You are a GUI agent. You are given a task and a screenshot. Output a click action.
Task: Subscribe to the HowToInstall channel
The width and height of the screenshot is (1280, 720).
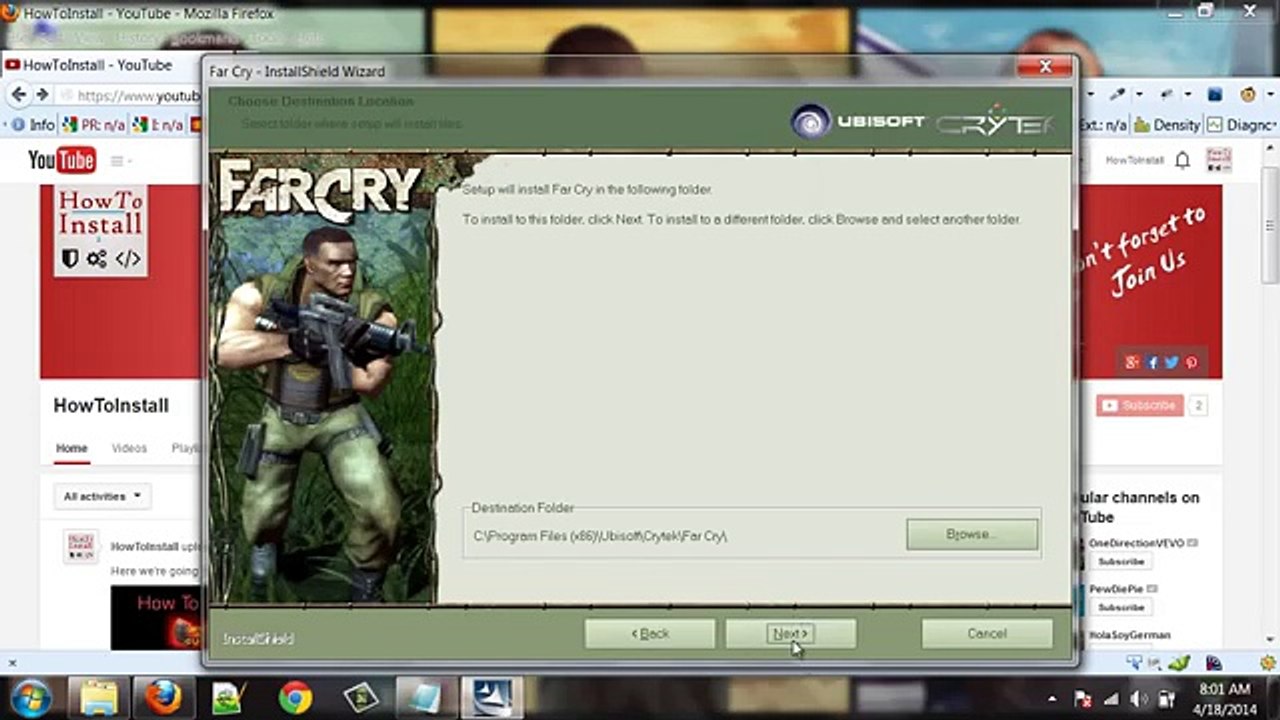point(1140,405)
